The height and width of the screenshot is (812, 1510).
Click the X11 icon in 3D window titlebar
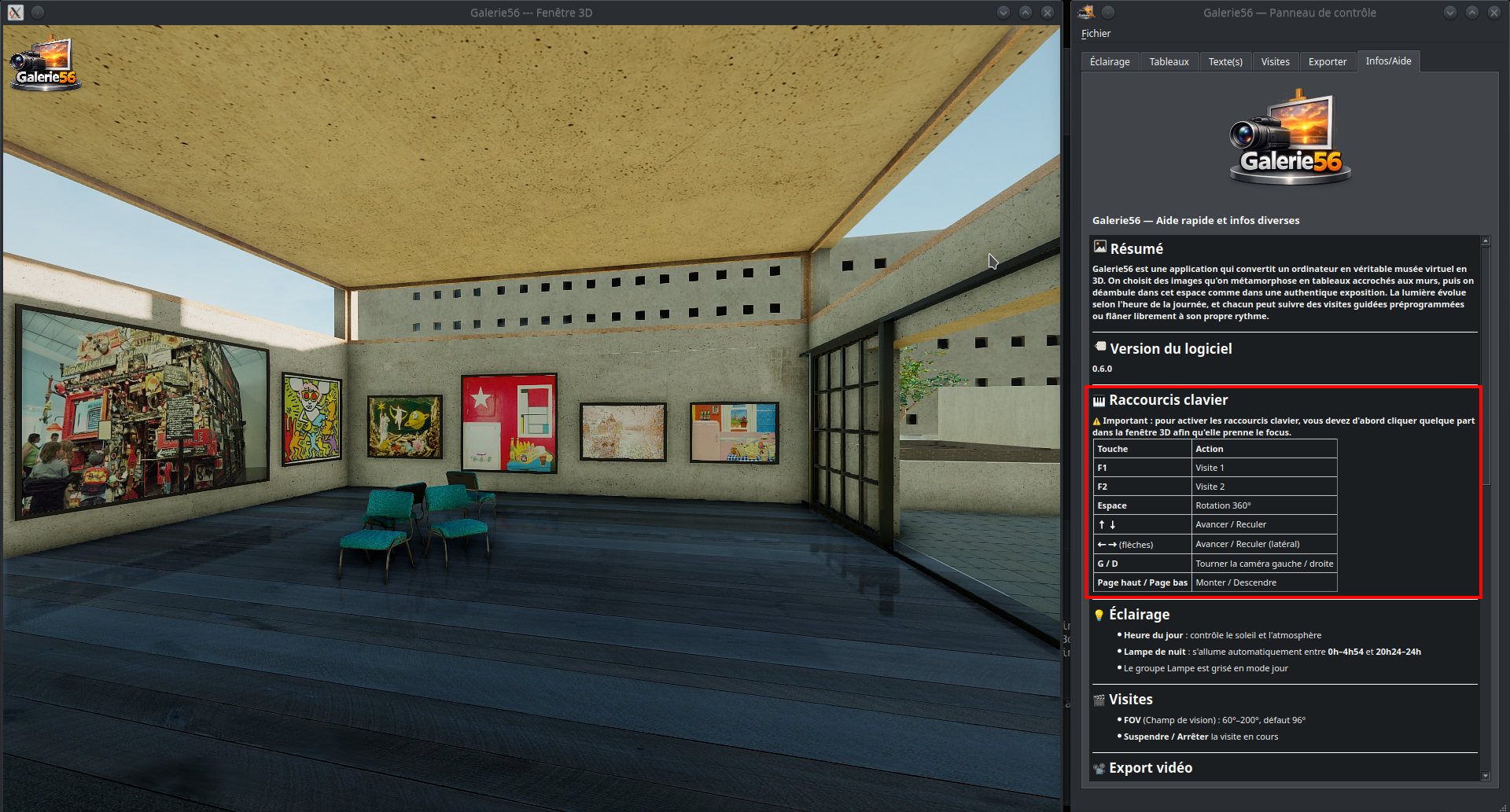[16, 13]
